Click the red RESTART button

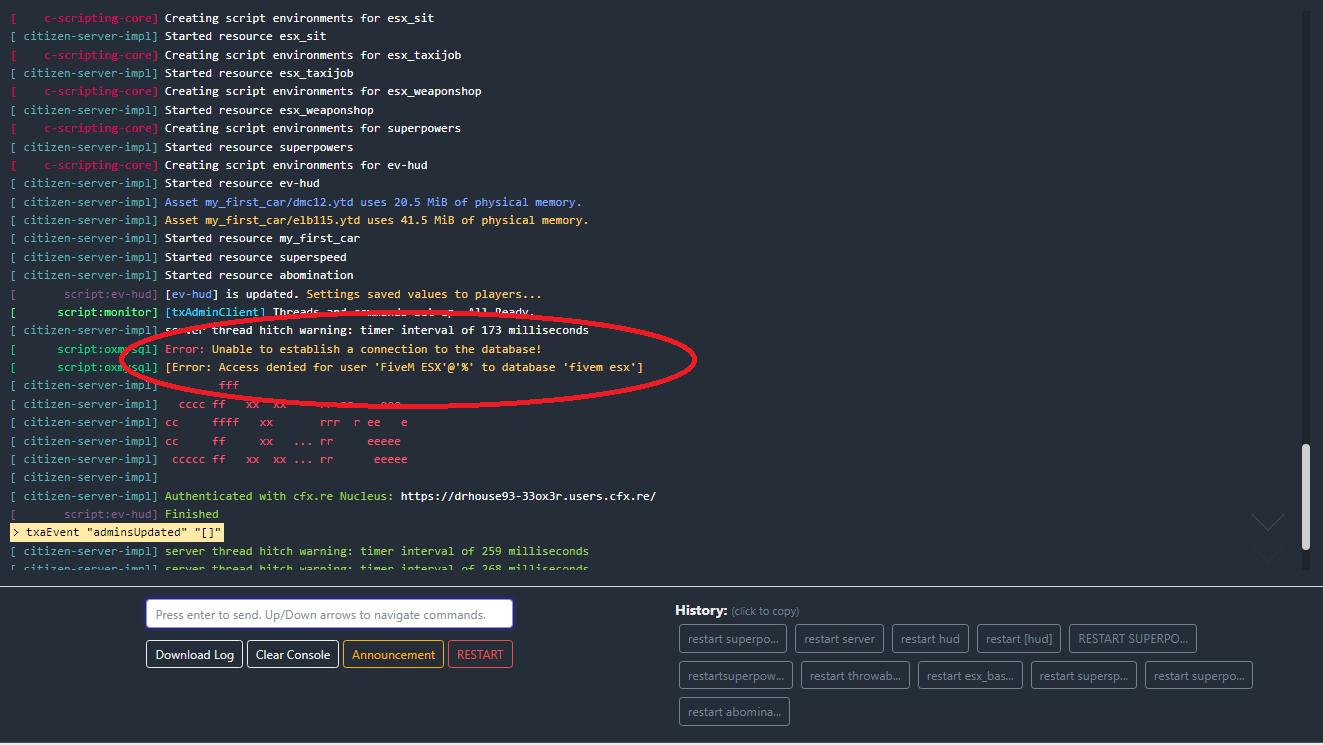(x=480, y=655)
